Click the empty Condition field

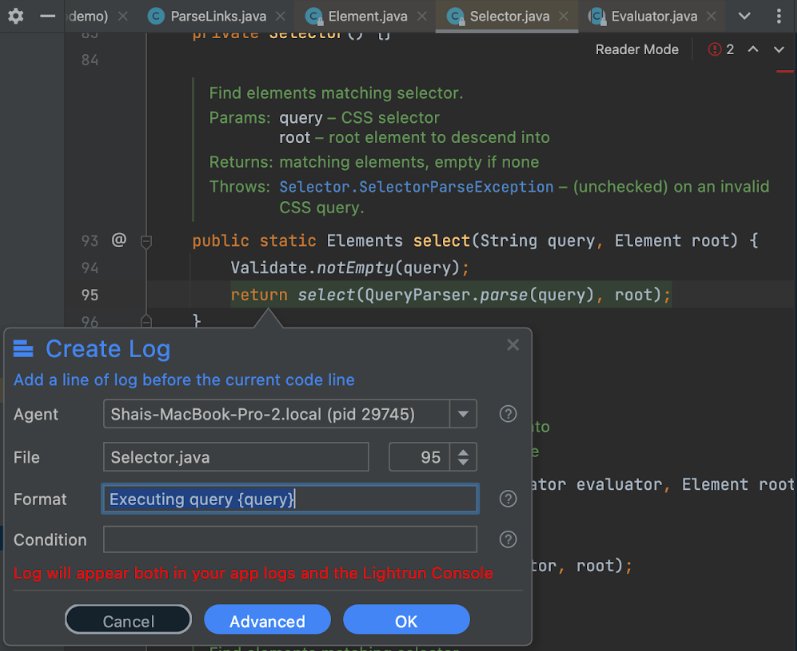(290, 539)
